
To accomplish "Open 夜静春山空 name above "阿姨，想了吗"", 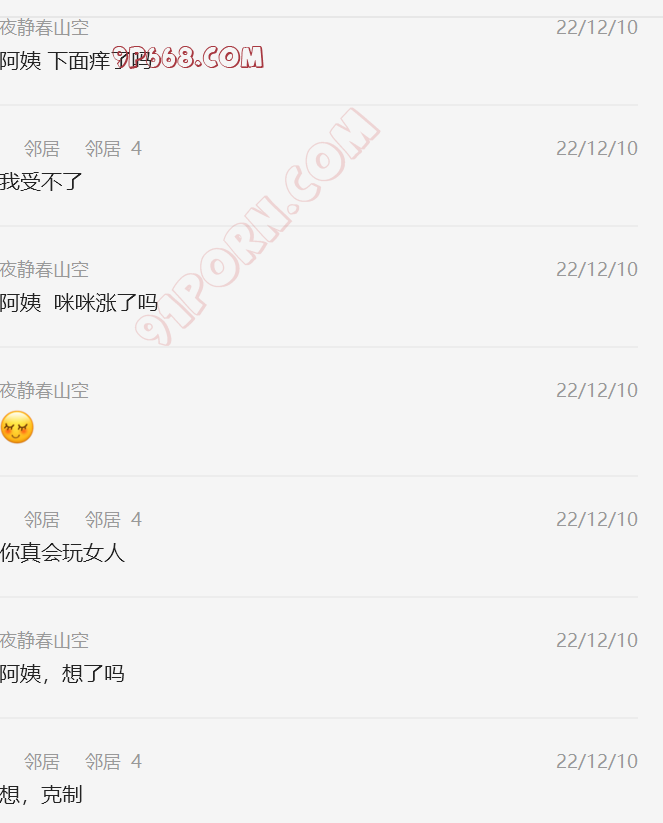I will point(45,640).
